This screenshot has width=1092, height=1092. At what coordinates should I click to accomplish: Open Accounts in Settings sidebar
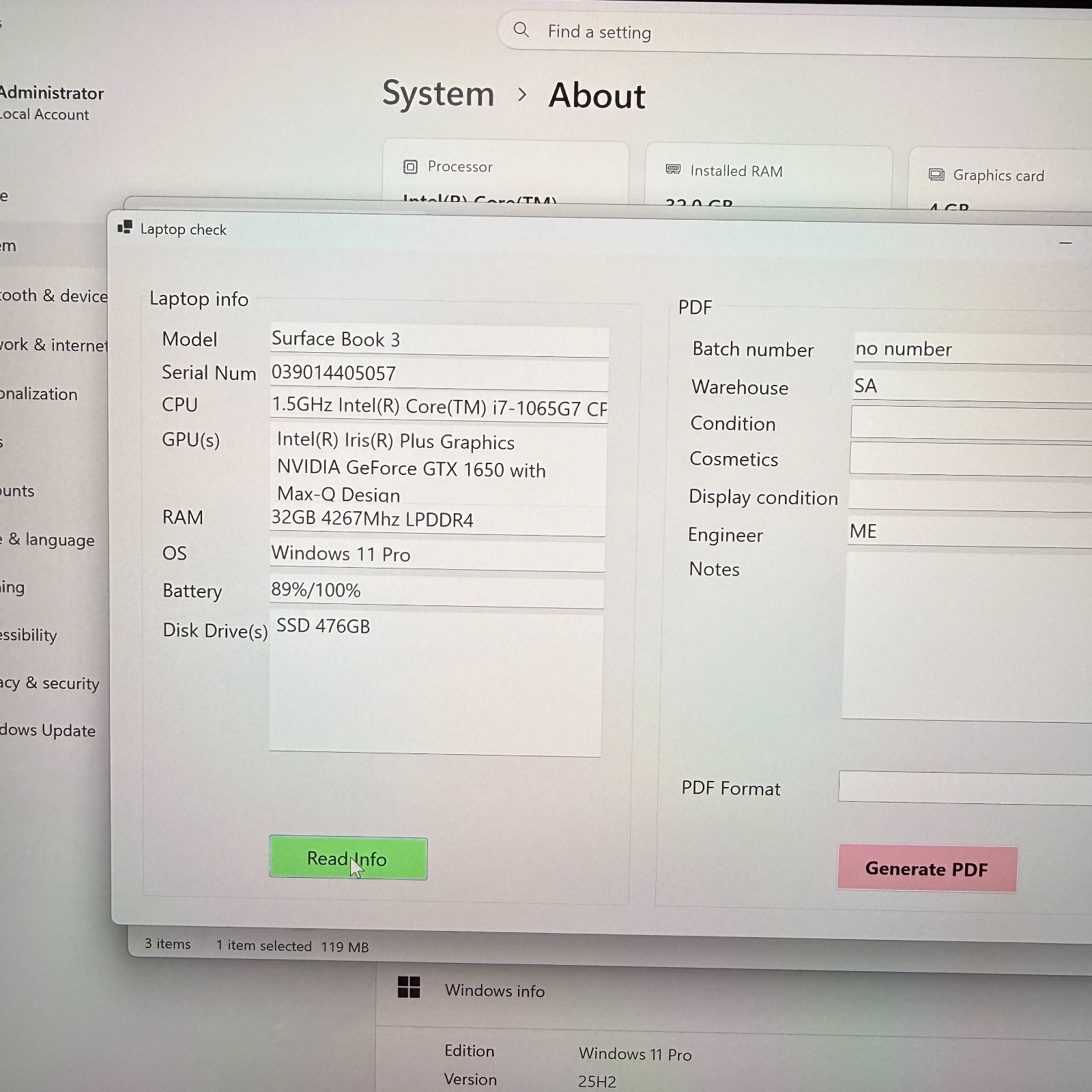pos(17,491)
